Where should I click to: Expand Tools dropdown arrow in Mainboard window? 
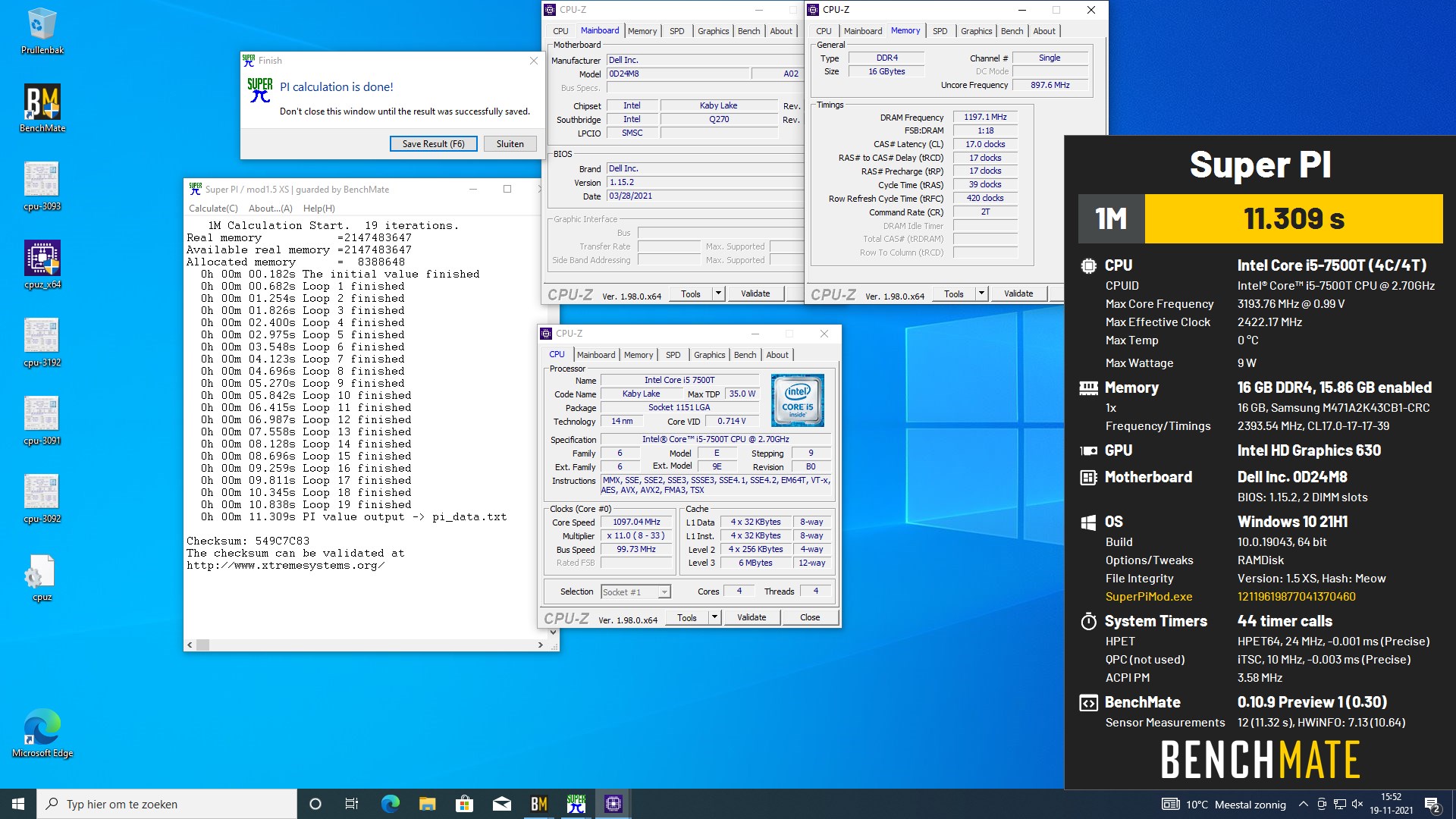click(718, 293)
